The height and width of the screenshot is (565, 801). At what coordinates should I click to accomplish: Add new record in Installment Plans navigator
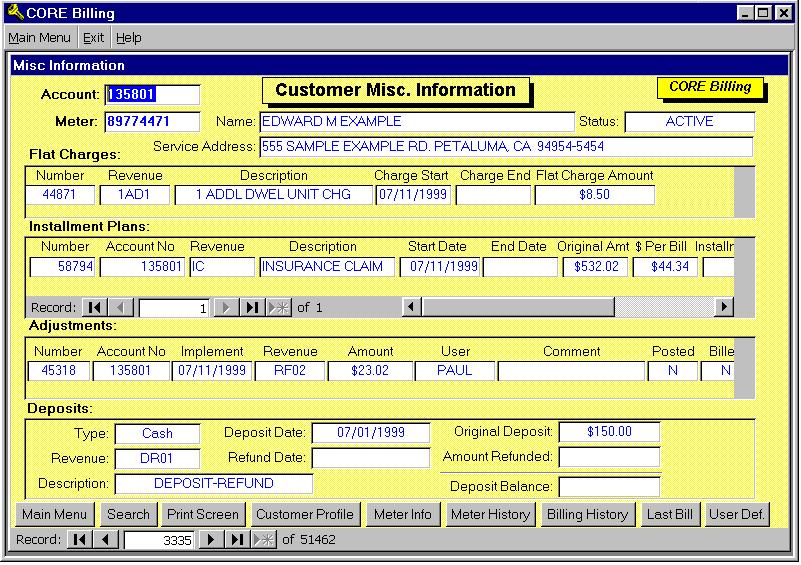[x=279, y=308]
